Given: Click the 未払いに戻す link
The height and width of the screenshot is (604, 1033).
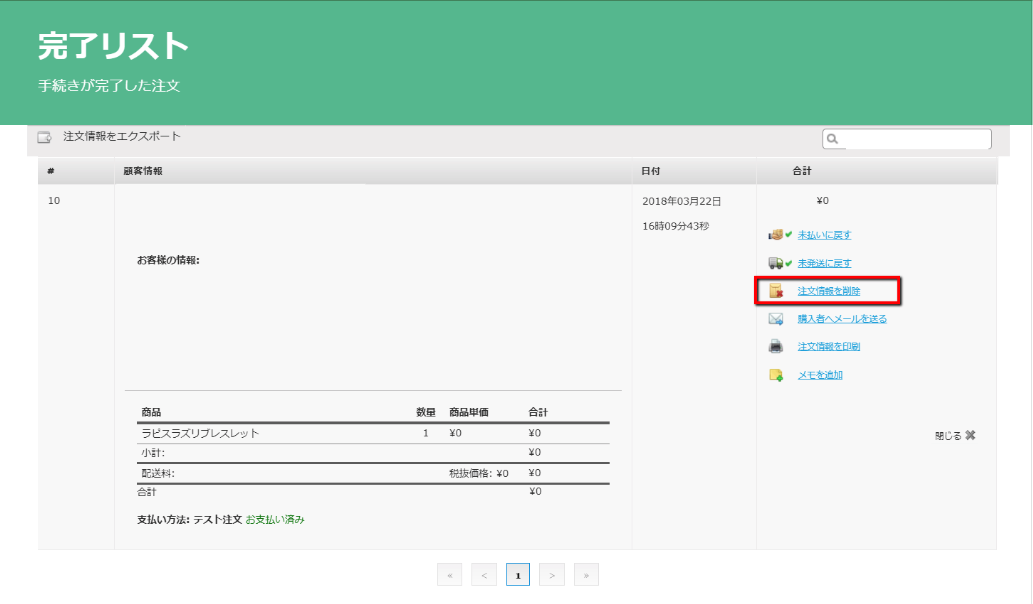Looking at the screenshot, I should (x=824, y=235).
